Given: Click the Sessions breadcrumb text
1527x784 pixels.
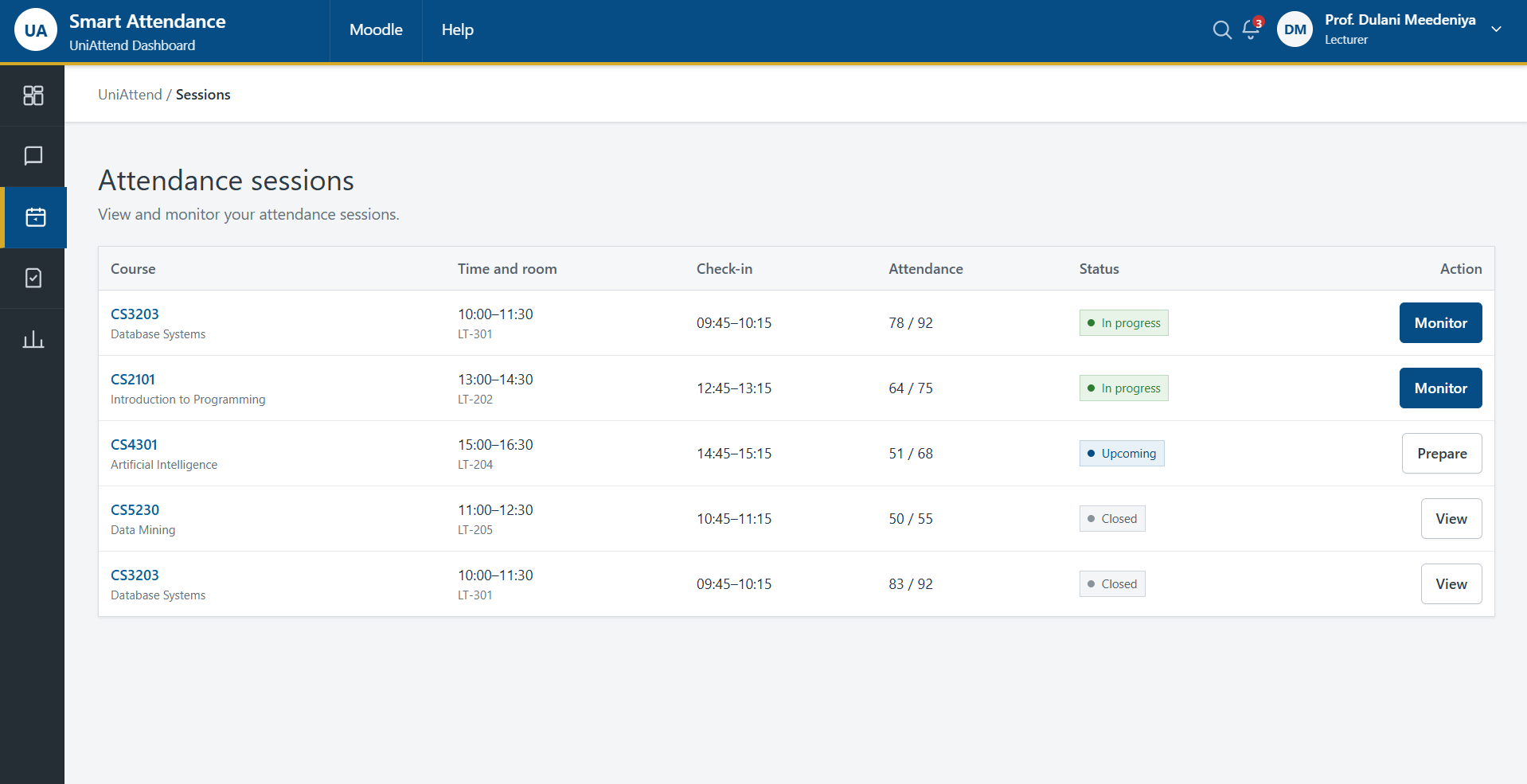Looking at the screenshot, I should coord(202,95).
